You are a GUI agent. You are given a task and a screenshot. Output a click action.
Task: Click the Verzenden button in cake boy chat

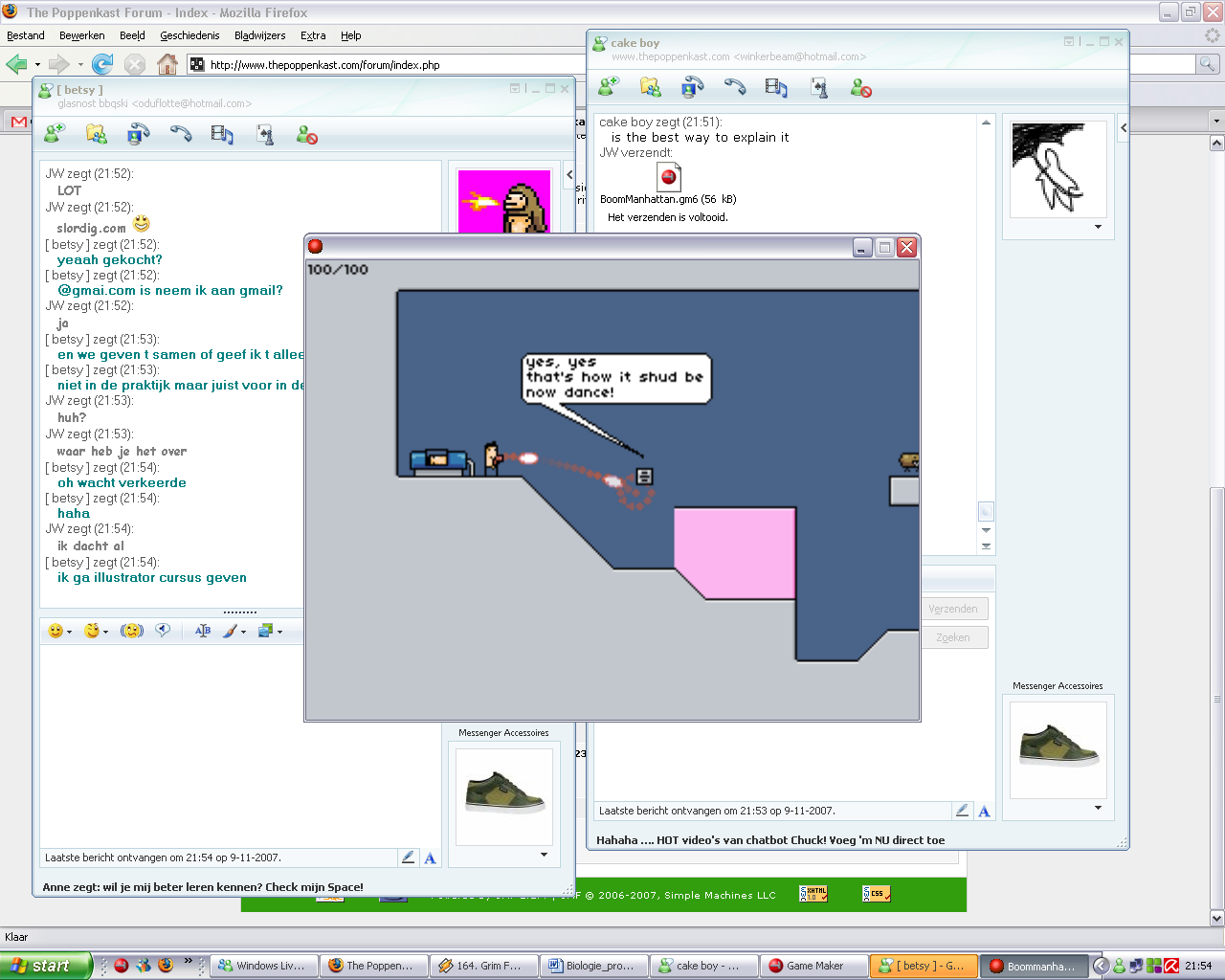coord(953,609)
